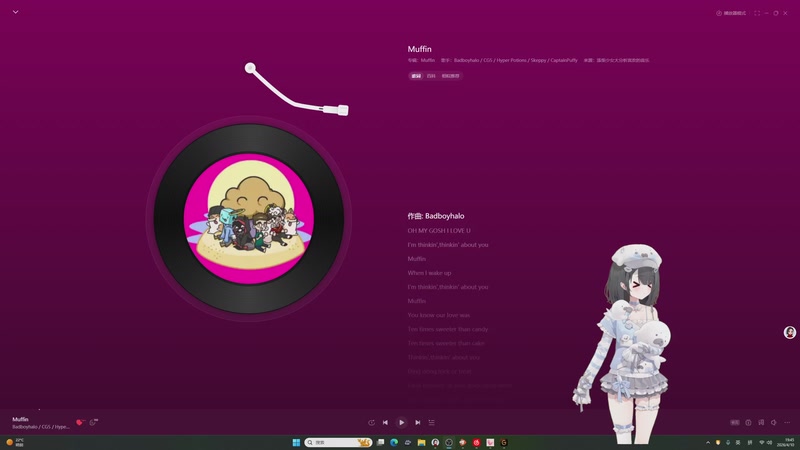Open artist CaptainPuffy link
The height and width of the screenshot is (450, 800).
[x=564, y=60]
